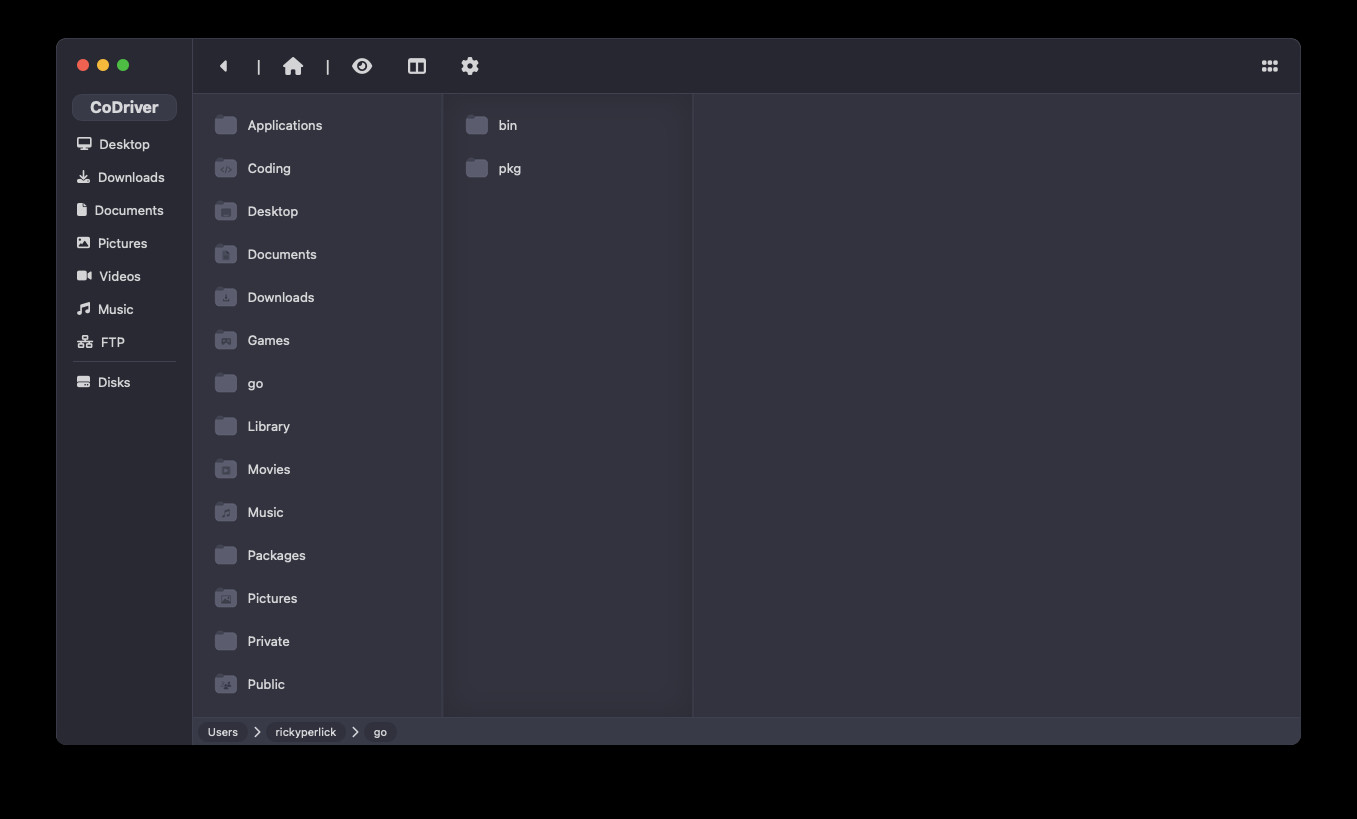This screenshot has width=1357, height=819.
Task: Click the chevron after Users breadcrumb
Action: point(257,732)
